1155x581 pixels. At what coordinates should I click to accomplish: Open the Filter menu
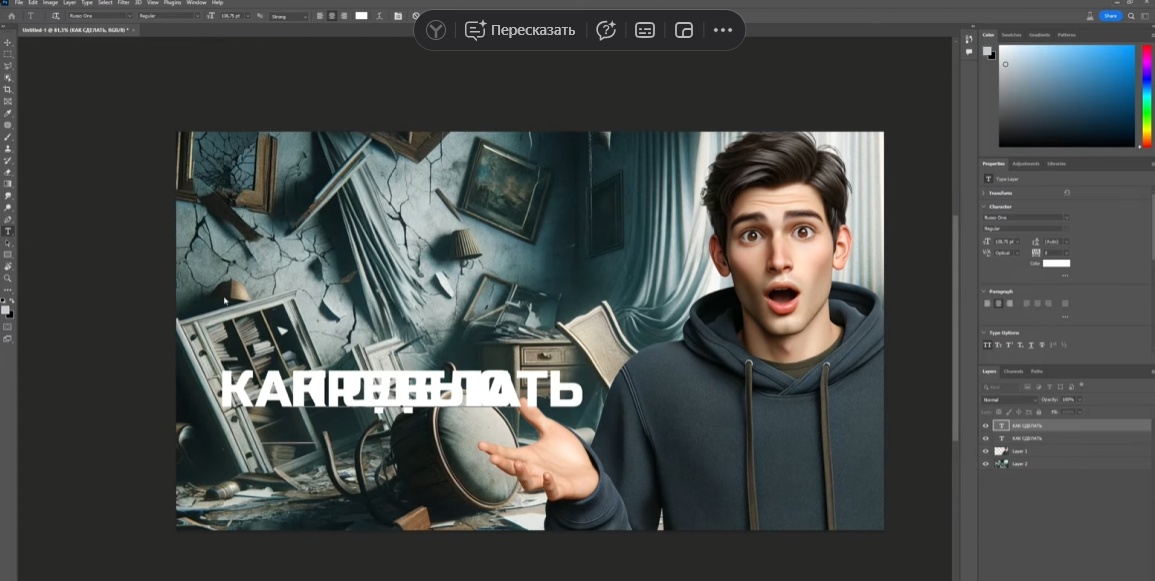[124, 3]
